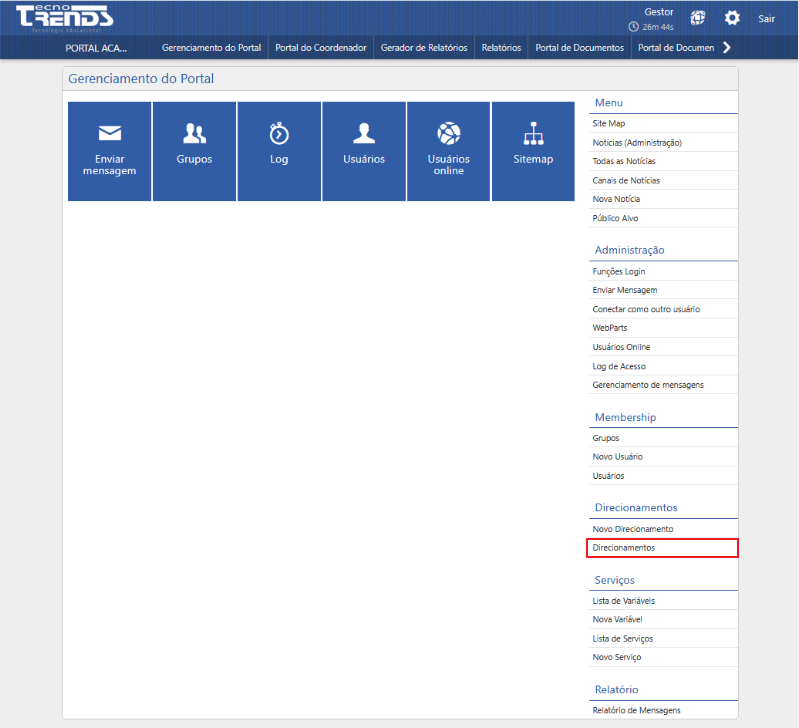Open settings gear icon in header

732,18
